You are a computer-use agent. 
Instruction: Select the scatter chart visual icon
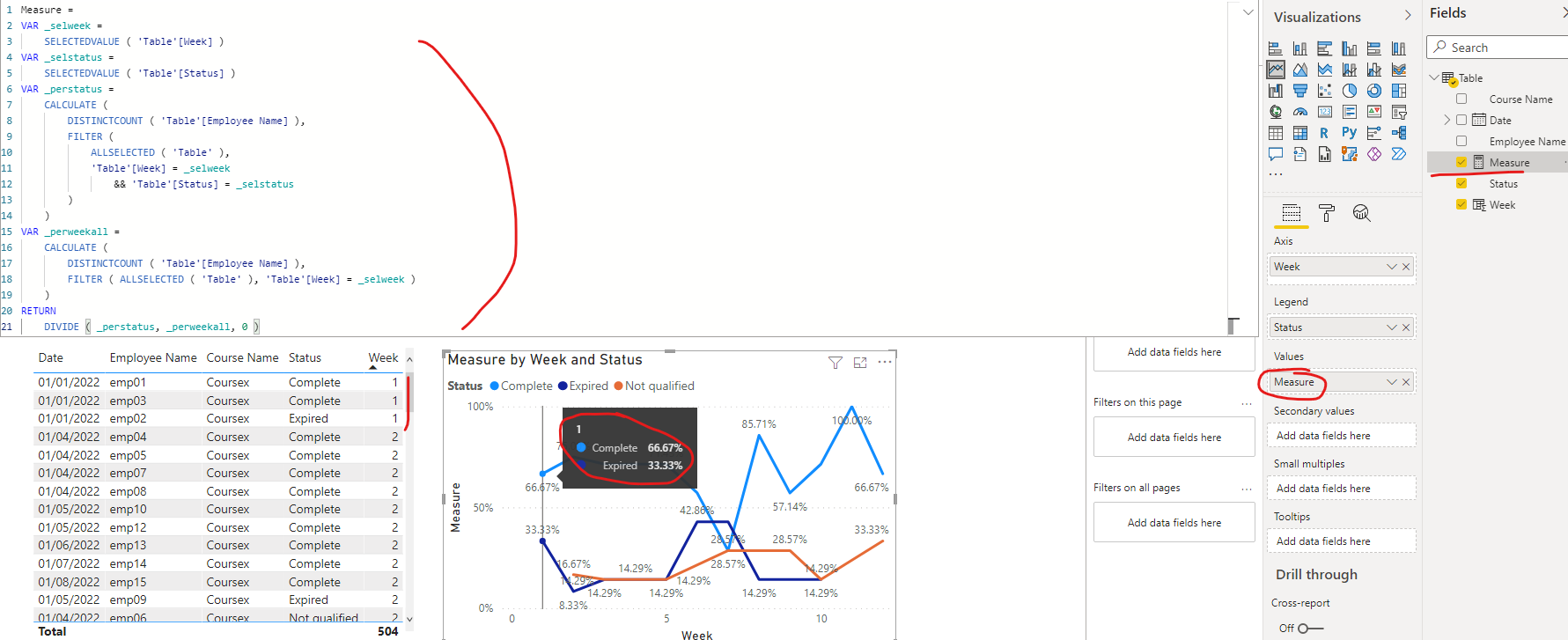(x=1324, y=91)
